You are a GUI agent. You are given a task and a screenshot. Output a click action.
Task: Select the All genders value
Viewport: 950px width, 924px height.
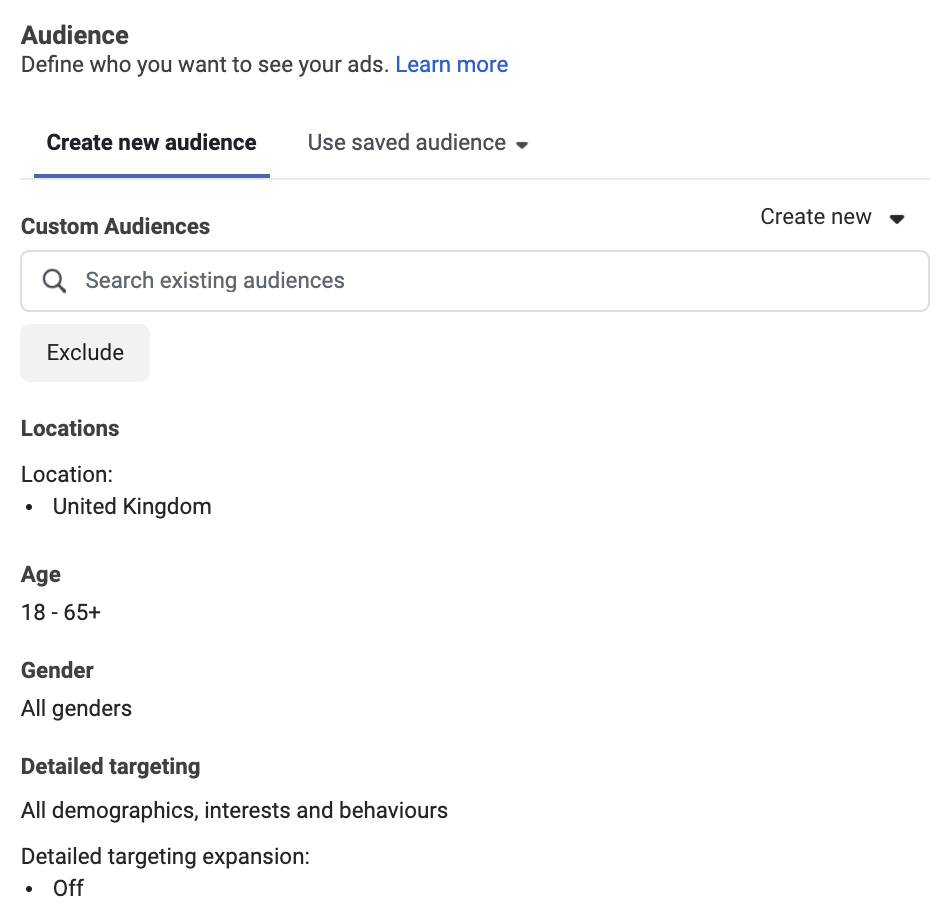[76, 709]
